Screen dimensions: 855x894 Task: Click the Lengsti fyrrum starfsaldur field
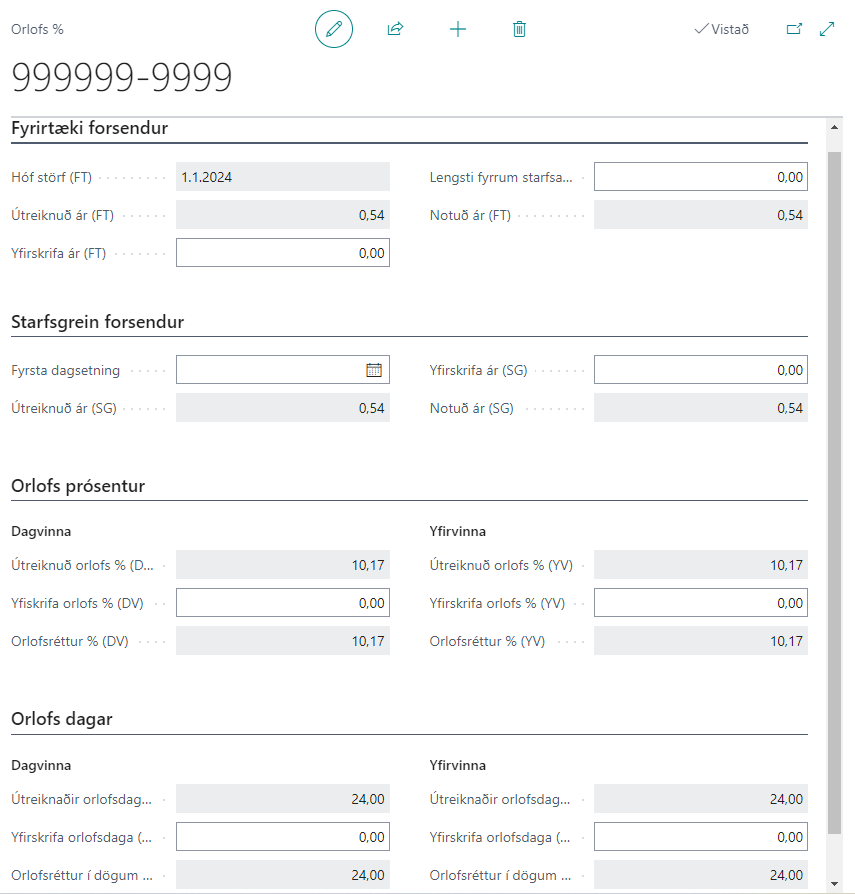700,177
